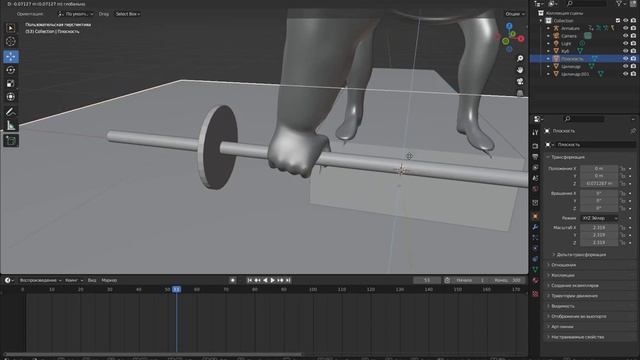Open the Material properties tab
The width and height of the screenshot is (640, 360).
[x=536, y=280]
